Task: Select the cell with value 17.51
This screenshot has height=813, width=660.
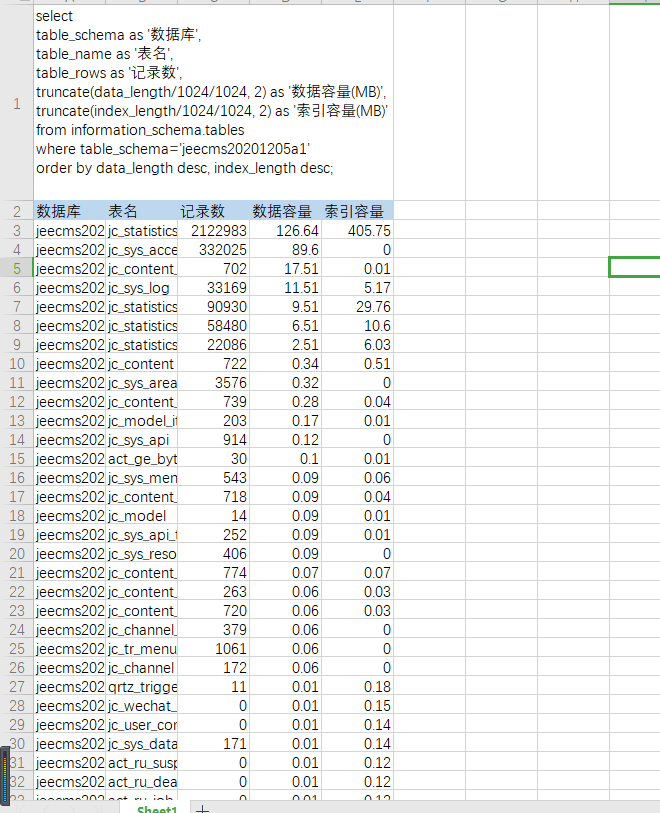Action: pos(286,268)
